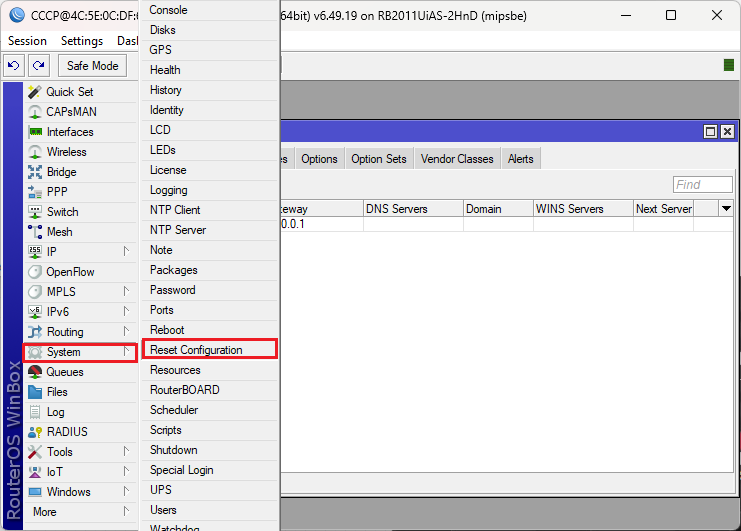Click the System gear icon
This screenshot has width=741, height=531.
(34, 352)
